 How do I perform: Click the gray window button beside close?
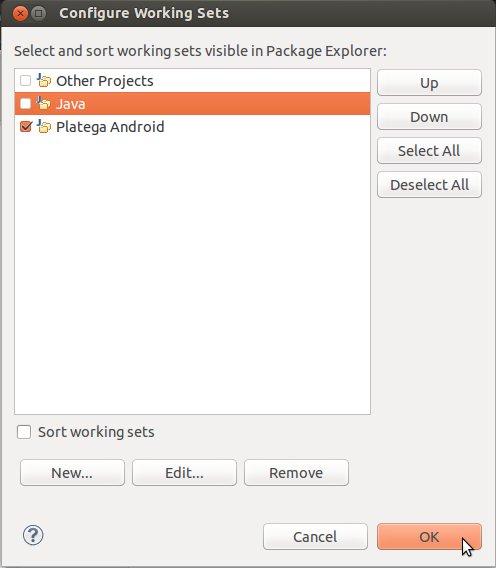point(39,14)
